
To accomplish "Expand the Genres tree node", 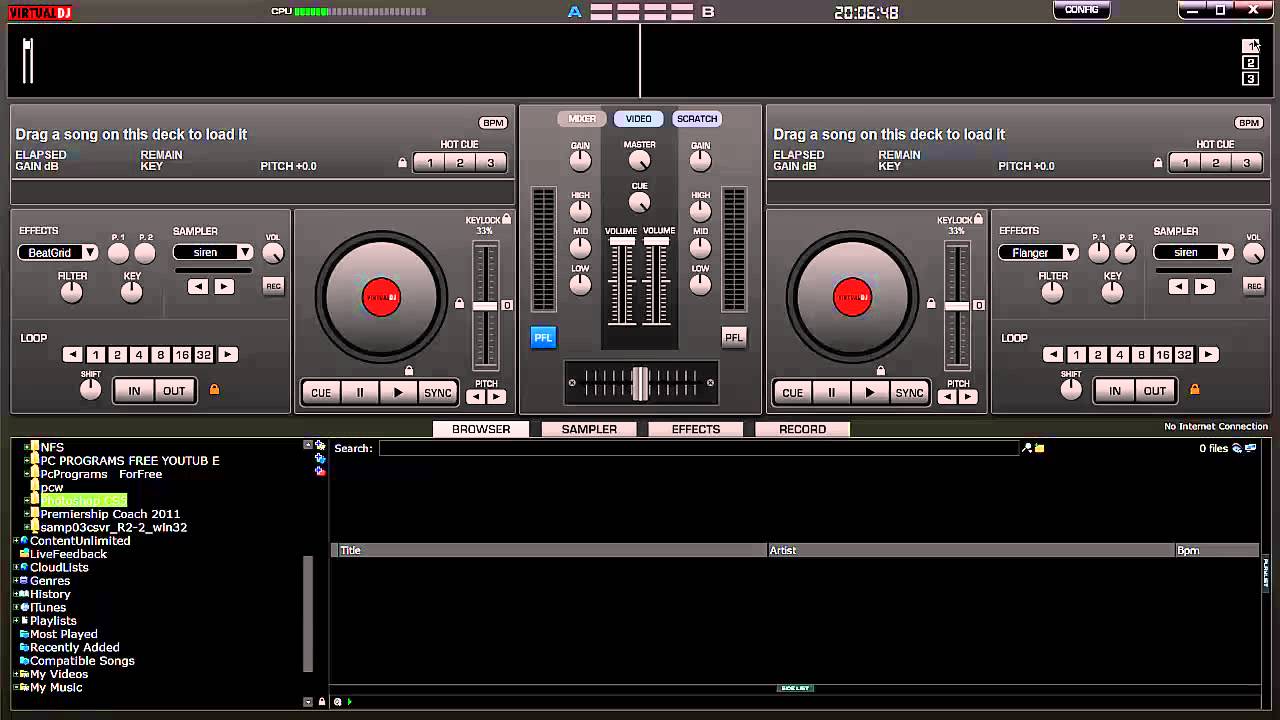I will click(x=16, y=581).
